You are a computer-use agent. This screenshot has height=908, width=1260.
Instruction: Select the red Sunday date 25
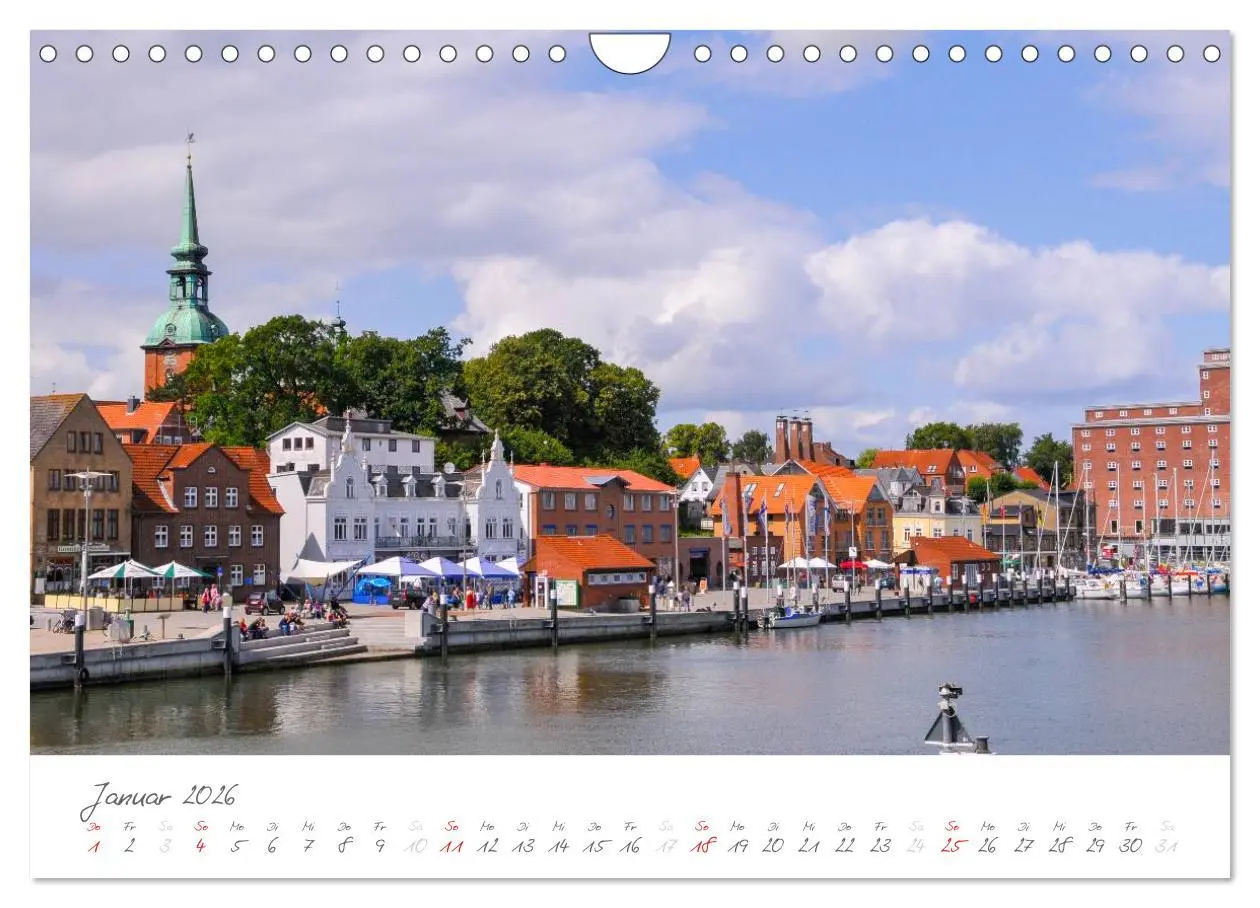coord(952,846)
